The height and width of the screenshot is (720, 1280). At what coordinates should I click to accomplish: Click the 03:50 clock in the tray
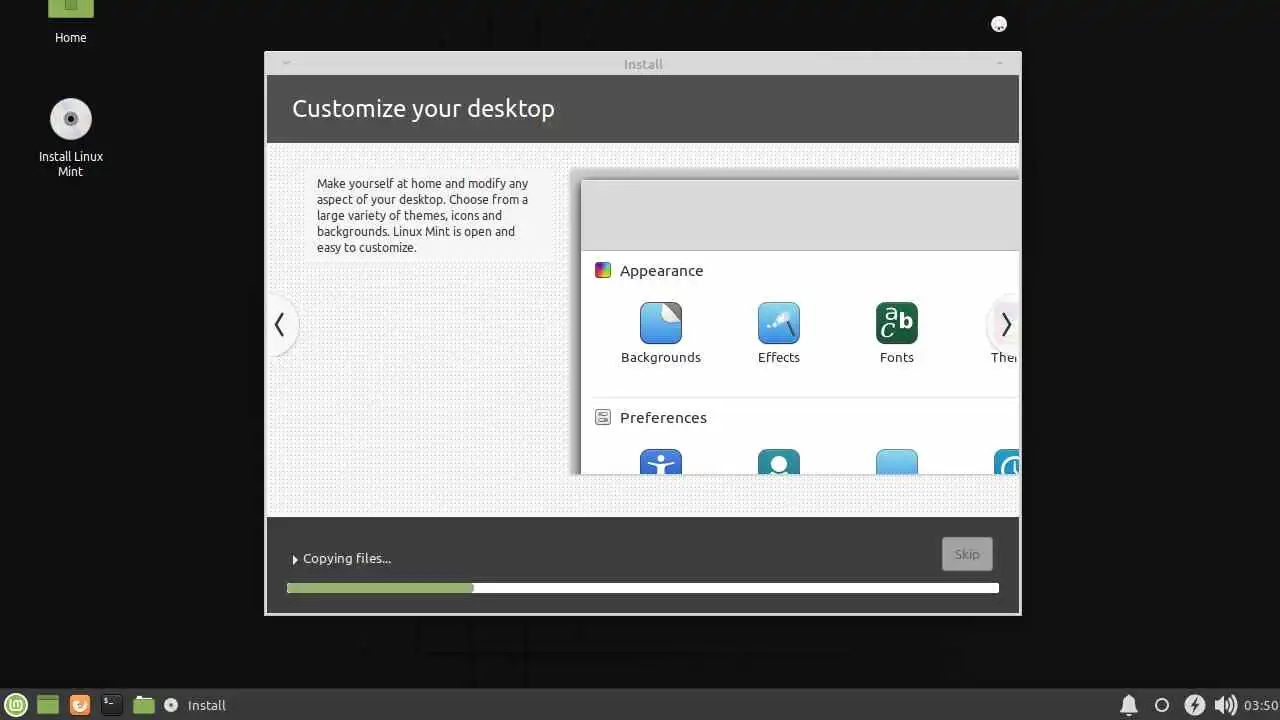point(1261,705)
